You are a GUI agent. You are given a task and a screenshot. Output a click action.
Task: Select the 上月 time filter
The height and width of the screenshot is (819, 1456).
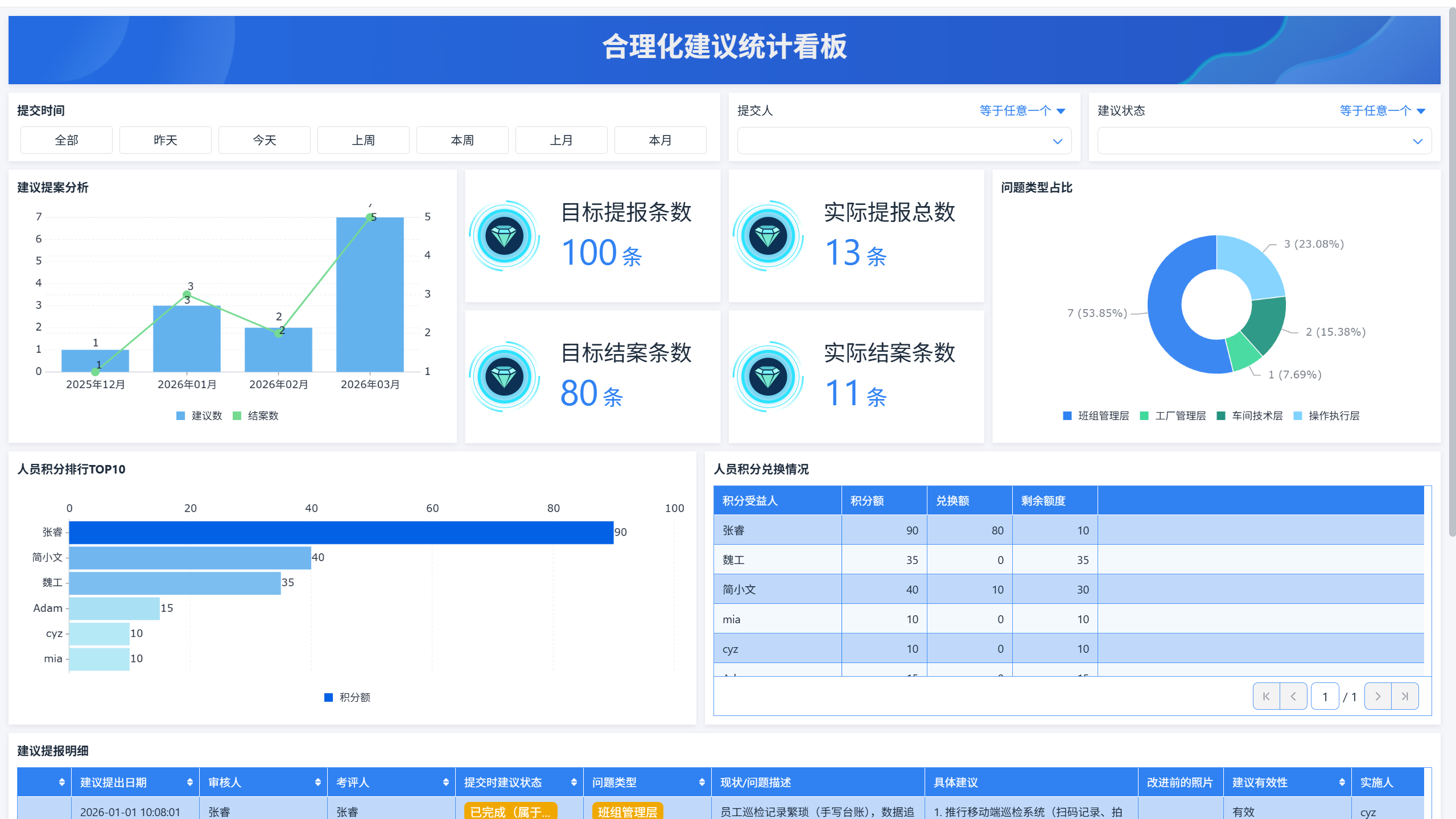pyautogui.click(x=561, y=140)
